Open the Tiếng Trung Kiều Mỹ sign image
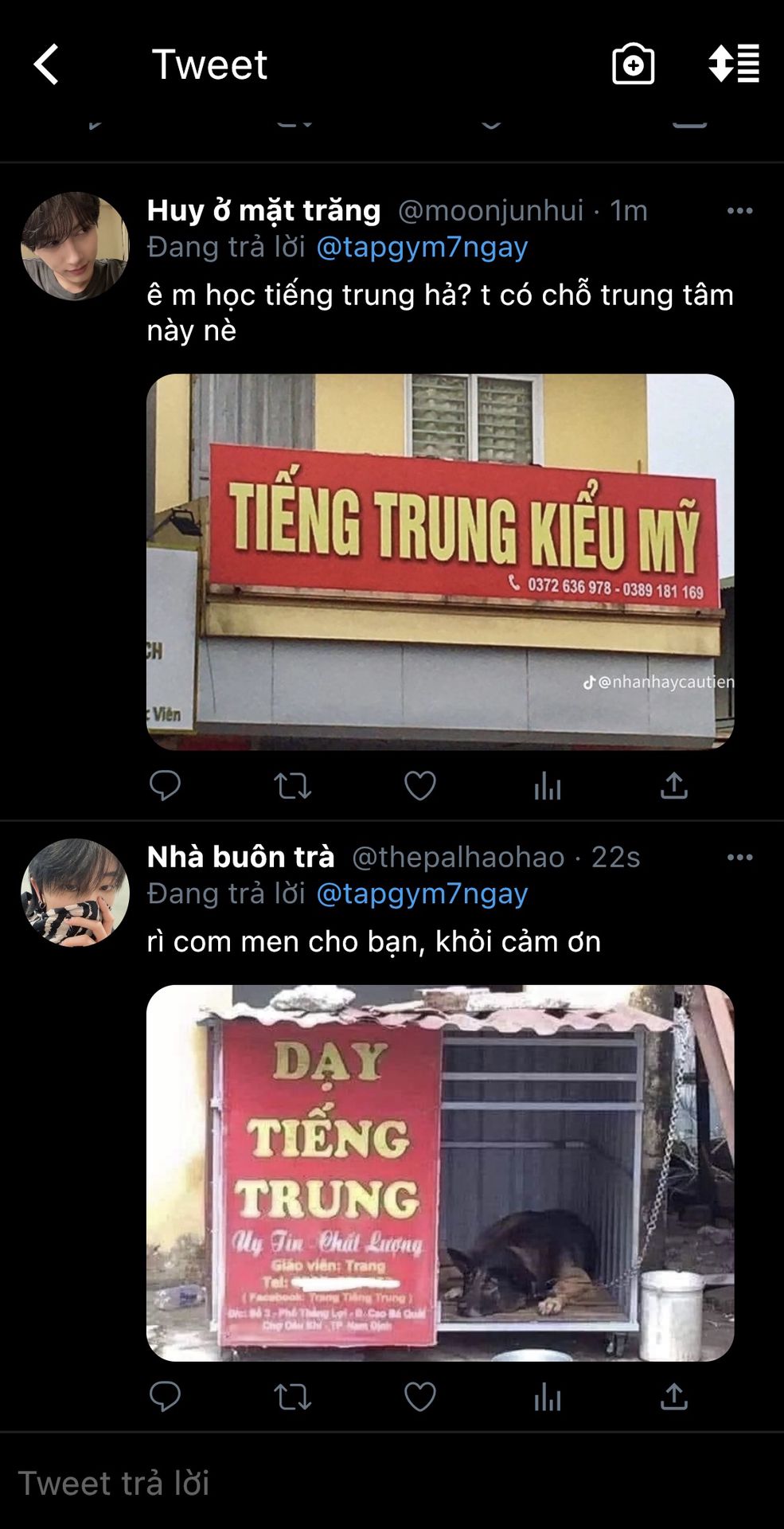 [440, 562]
